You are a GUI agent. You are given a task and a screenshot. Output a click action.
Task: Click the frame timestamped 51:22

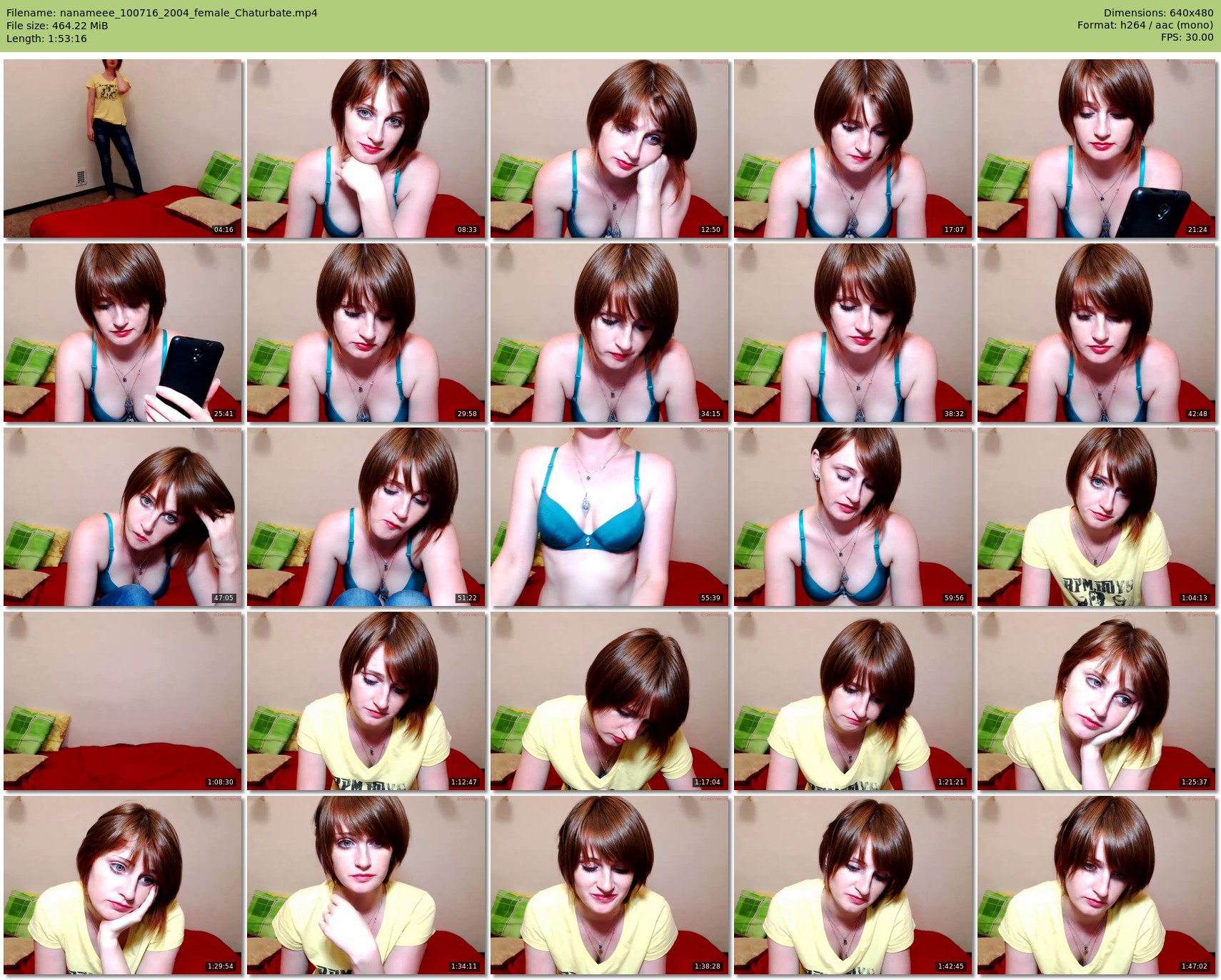click(x=366, y=517)
